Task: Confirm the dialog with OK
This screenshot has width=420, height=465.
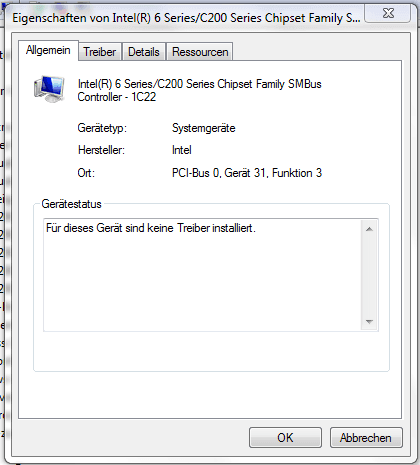Action: pos(285,437)
